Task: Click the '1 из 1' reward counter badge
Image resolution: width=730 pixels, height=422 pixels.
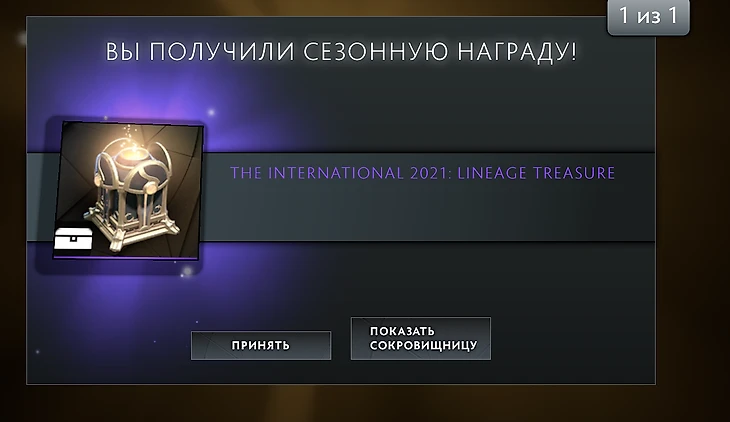Action: 648,17
